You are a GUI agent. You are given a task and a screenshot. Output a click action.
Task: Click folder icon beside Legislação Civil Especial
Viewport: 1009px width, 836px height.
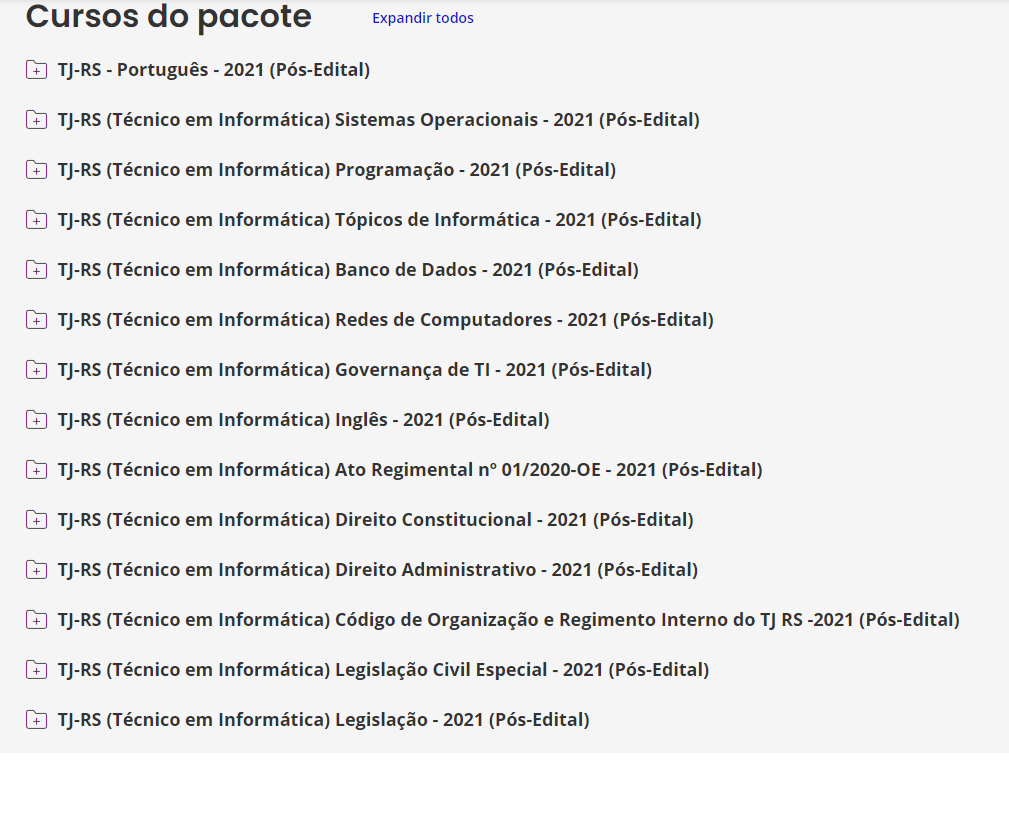click(x=36, y=670)
